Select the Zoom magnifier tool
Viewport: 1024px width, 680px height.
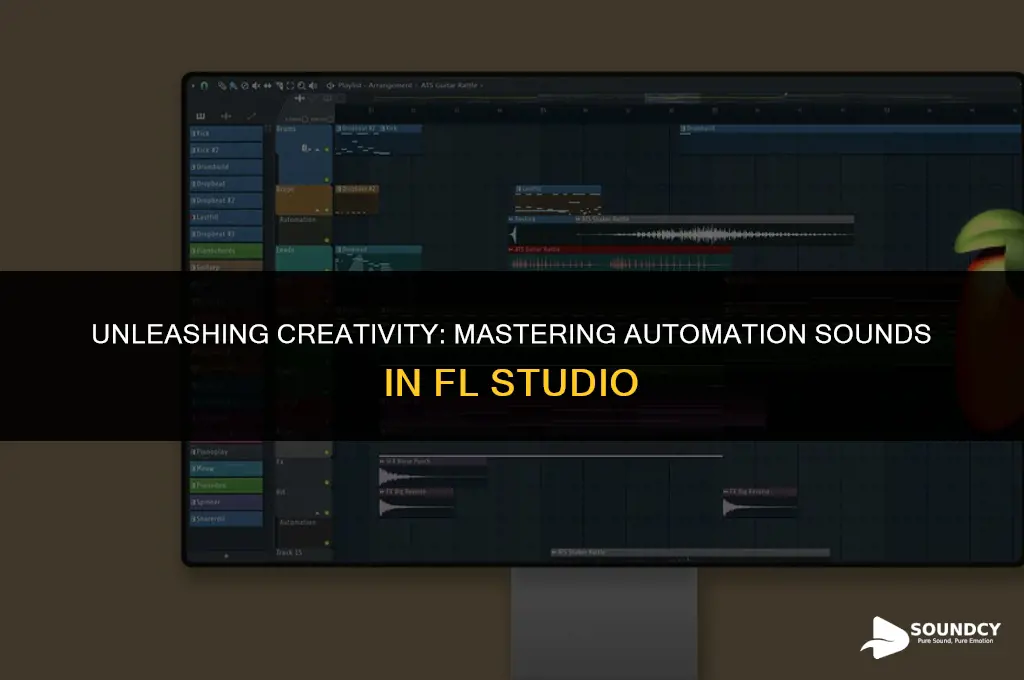301,86
